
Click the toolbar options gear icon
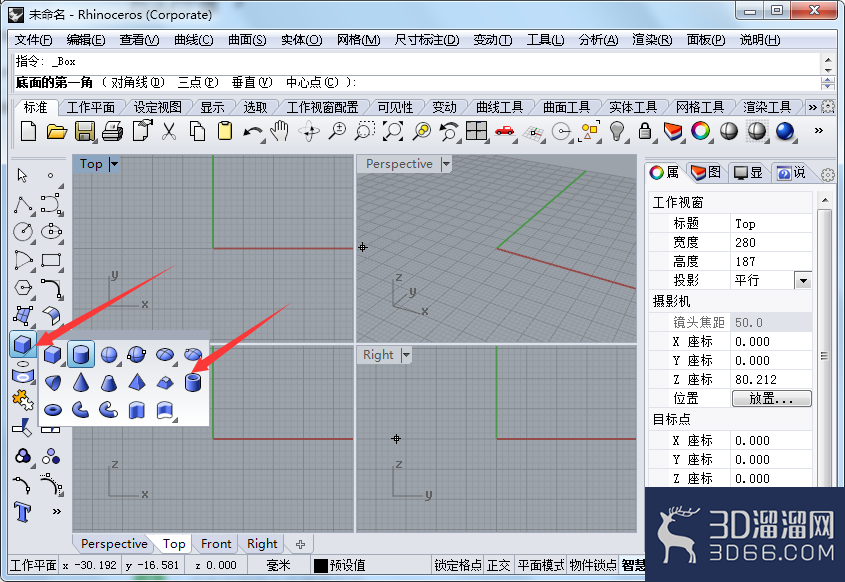pyautogui.click(x=828, y=107)
